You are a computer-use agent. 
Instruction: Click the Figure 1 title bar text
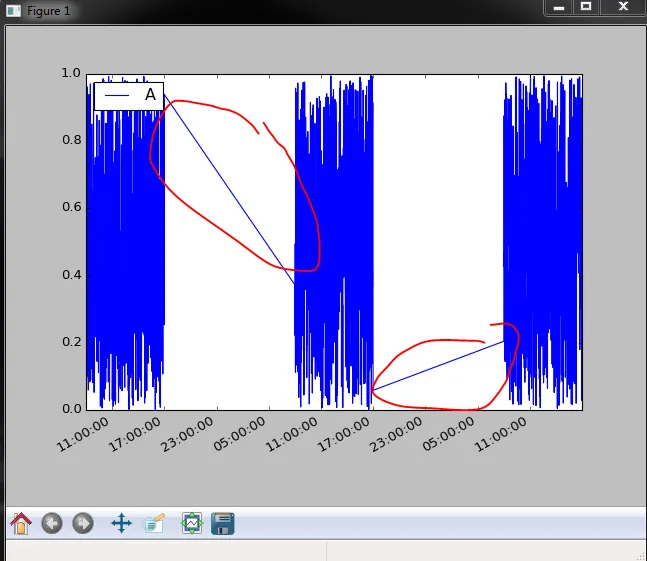tap(49, 11)
